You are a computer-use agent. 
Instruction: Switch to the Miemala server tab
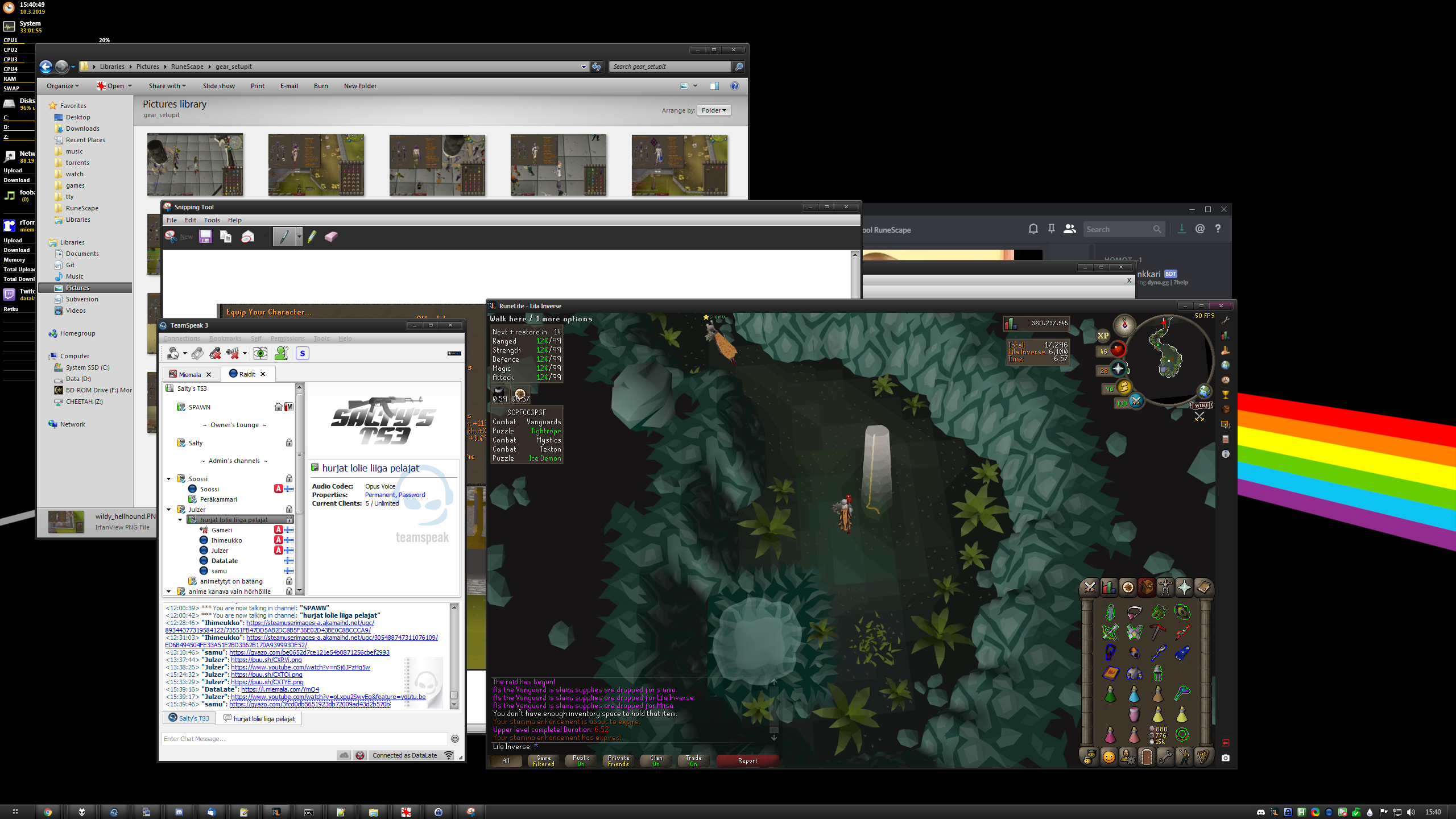tap(189, 374)
